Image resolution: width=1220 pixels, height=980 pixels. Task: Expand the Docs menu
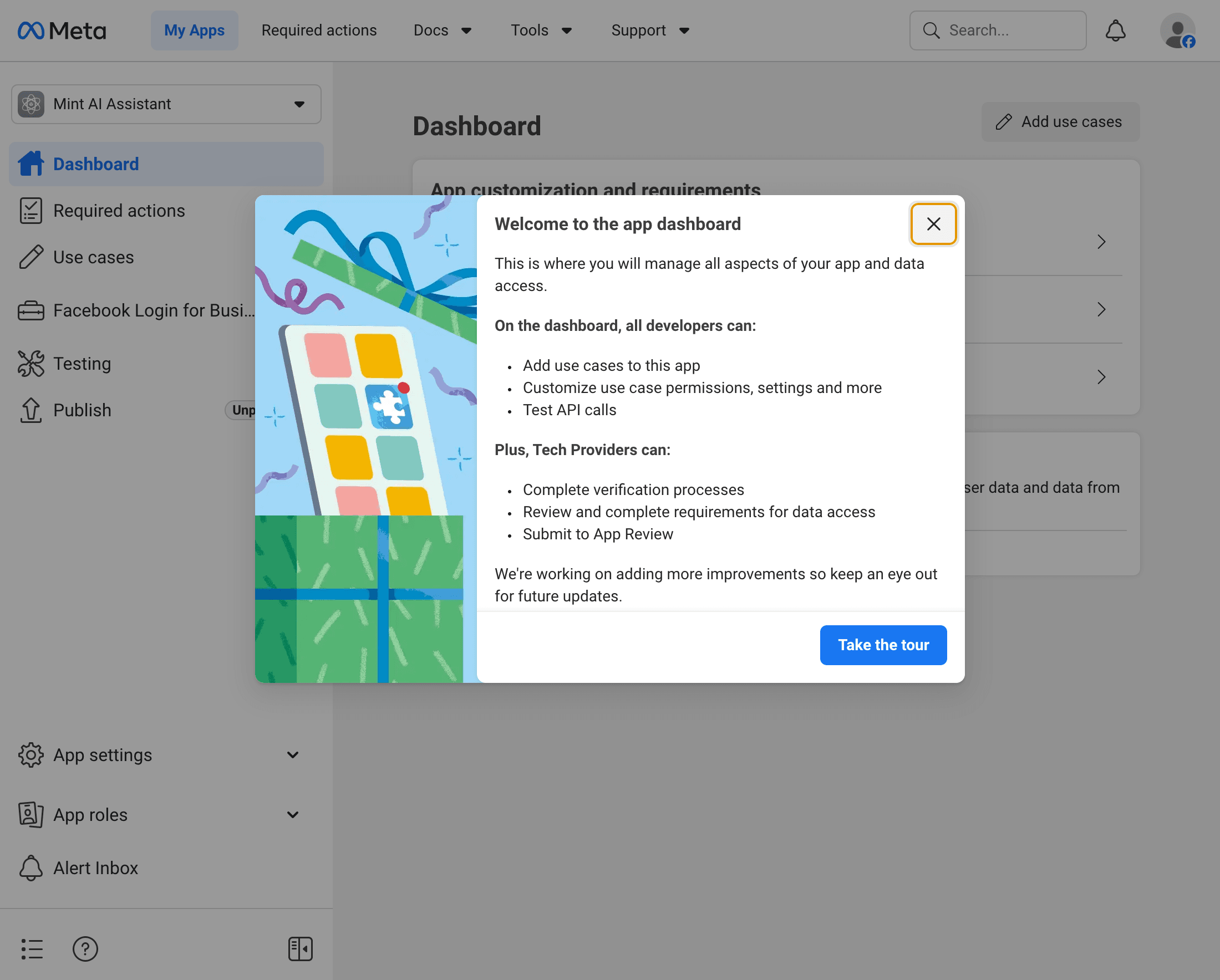click(x=442, y=30)
